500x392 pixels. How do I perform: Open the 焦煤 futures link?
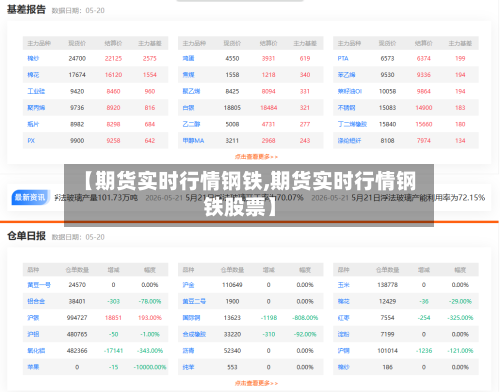click(188, 75)
